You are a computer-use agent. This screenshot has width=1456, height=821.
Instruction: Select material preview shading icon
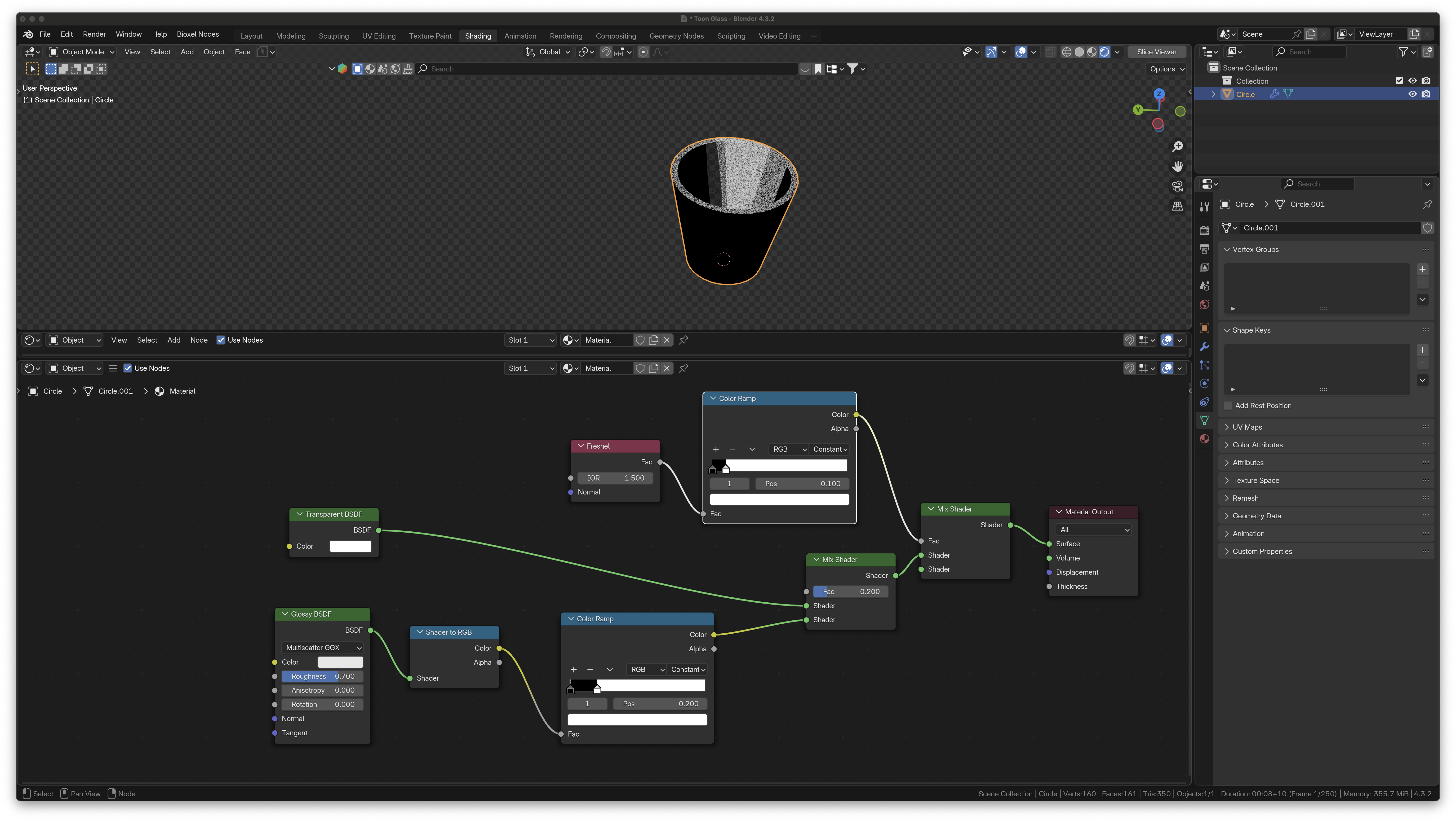click(x=1092, y=52)
